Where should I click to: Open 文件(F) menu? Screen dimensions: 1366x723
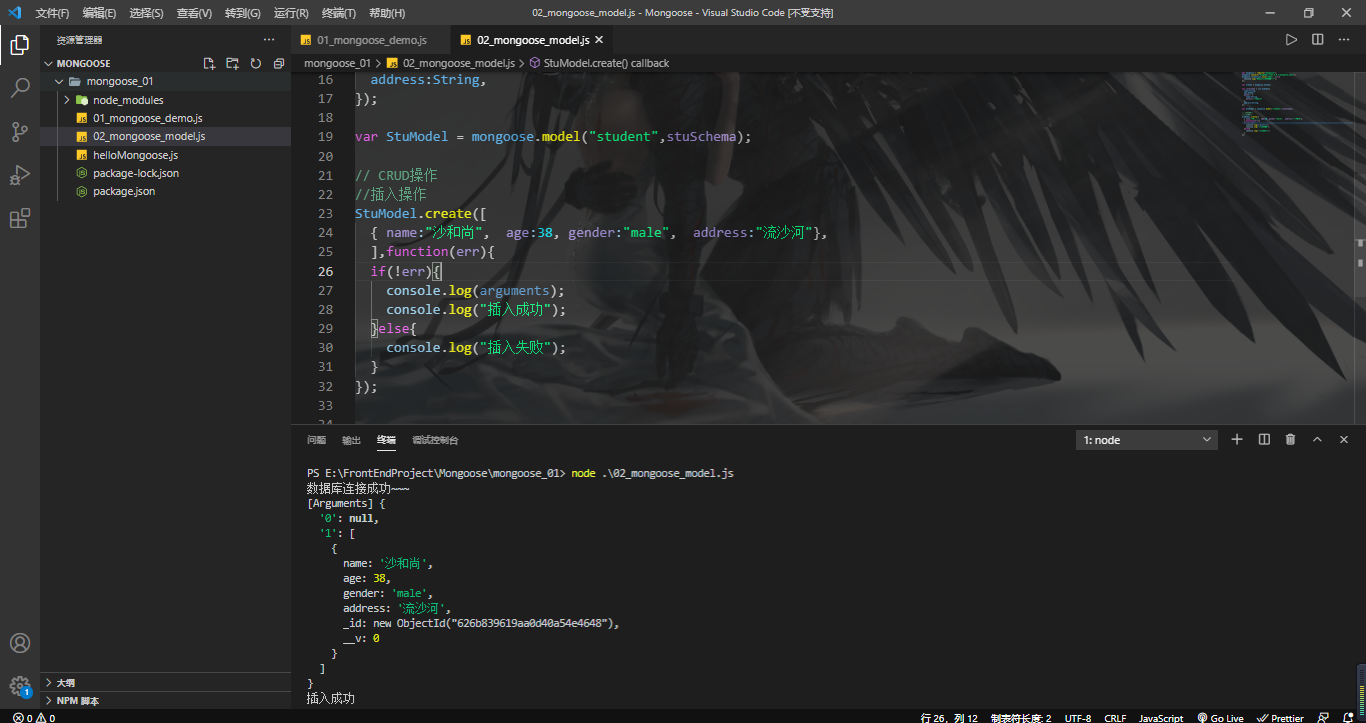click(52, 13)
